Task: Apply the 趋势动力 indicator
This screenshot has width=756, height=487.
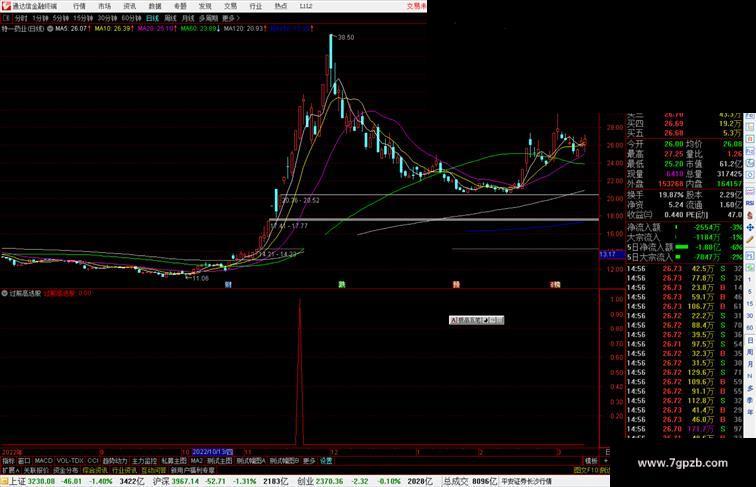Action: click(115, 461)
